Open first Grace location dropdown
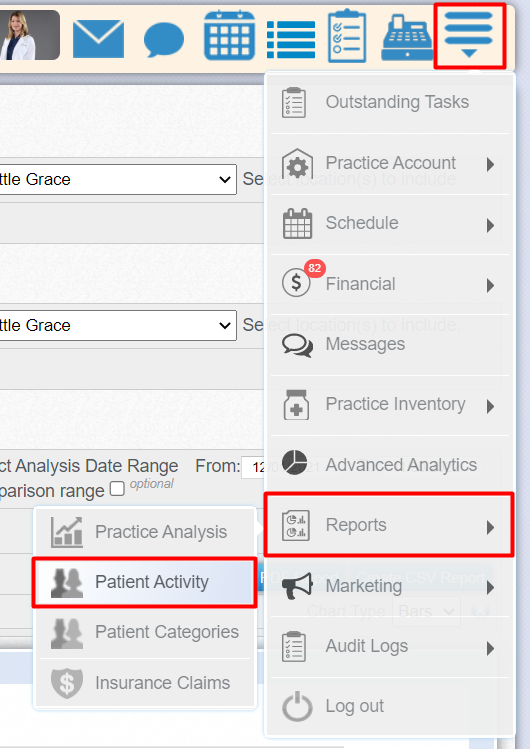The height and width of the screenshot is (749, 530). (x=118, y=180)
